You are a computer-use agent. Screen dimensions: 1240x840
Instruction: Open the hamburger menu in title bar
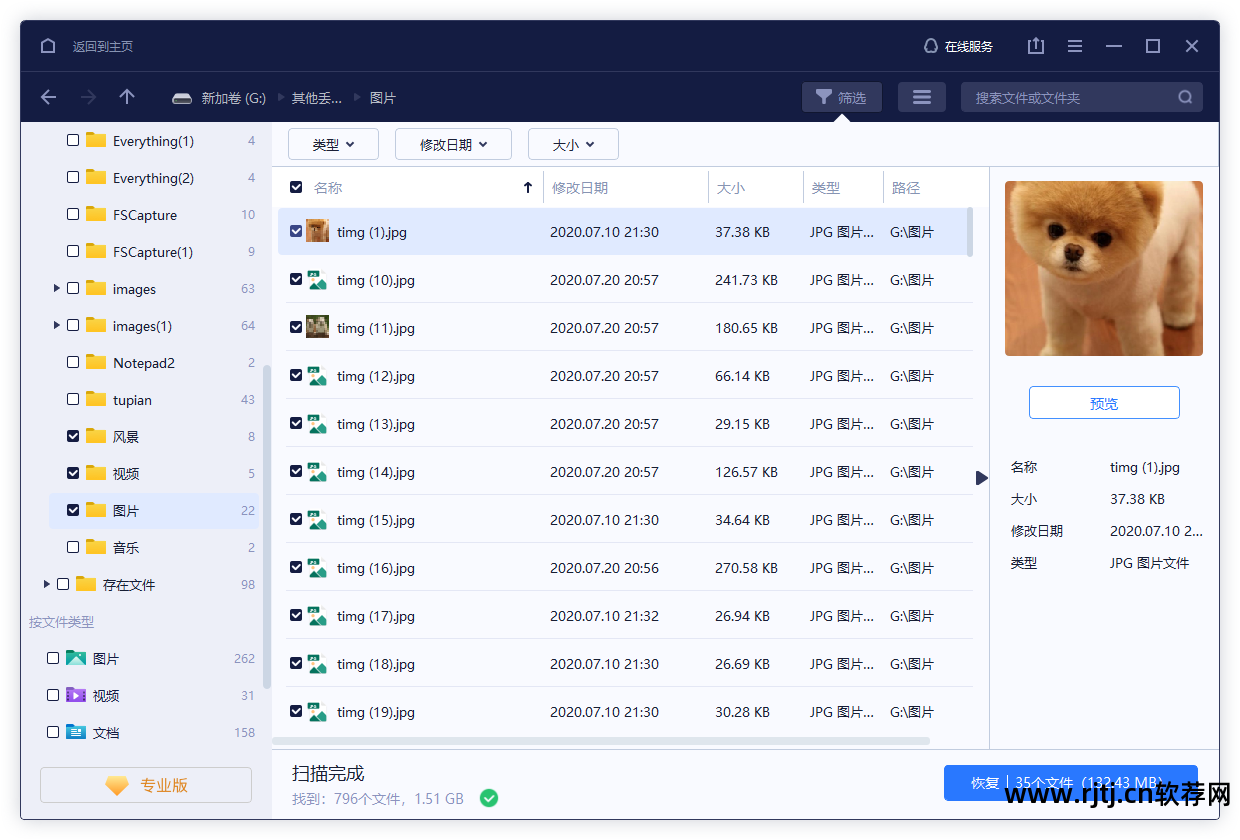[x=1075, y=46]
